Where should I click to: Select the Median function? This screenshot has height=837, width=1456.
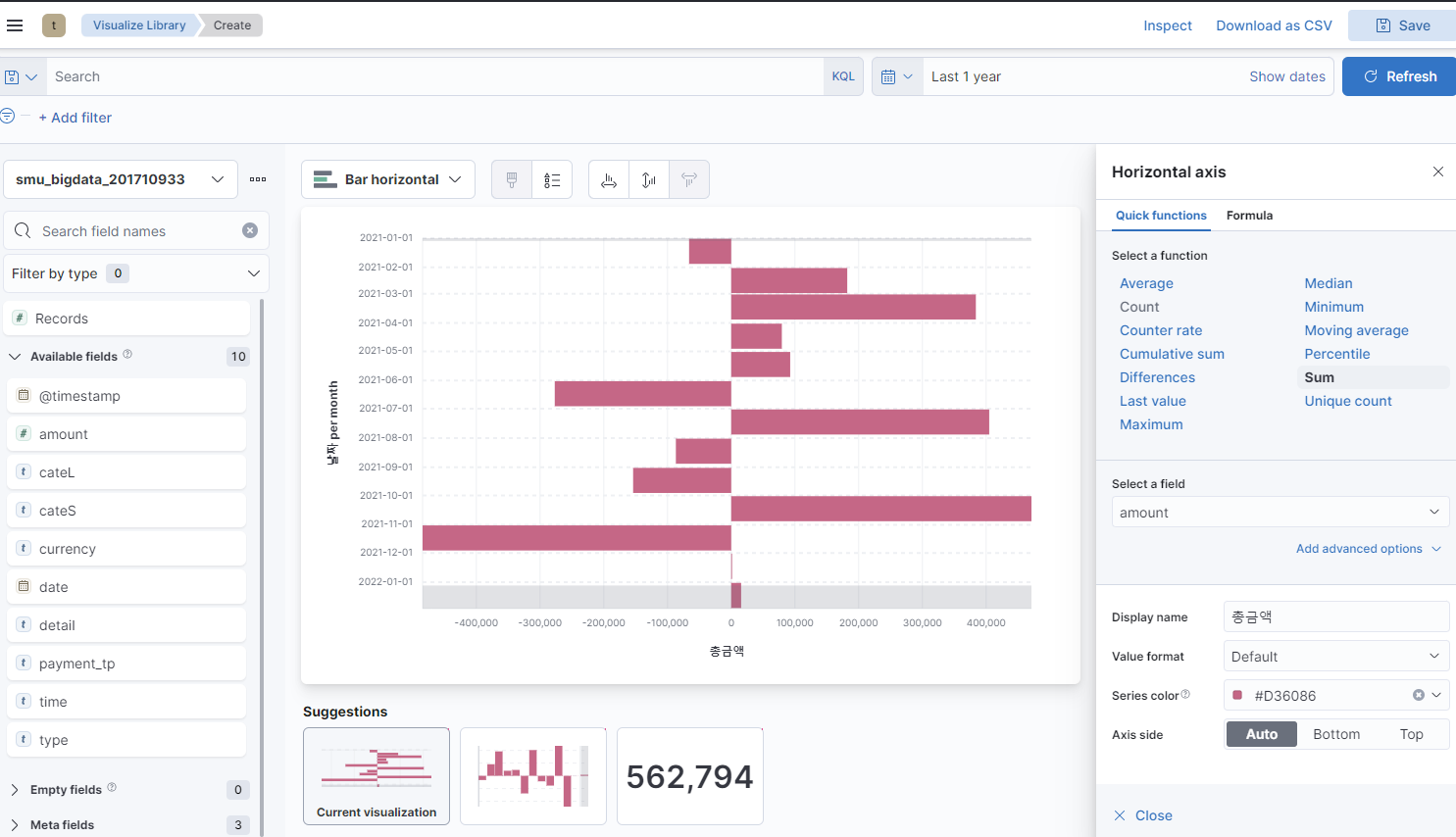coord(1329,283)
